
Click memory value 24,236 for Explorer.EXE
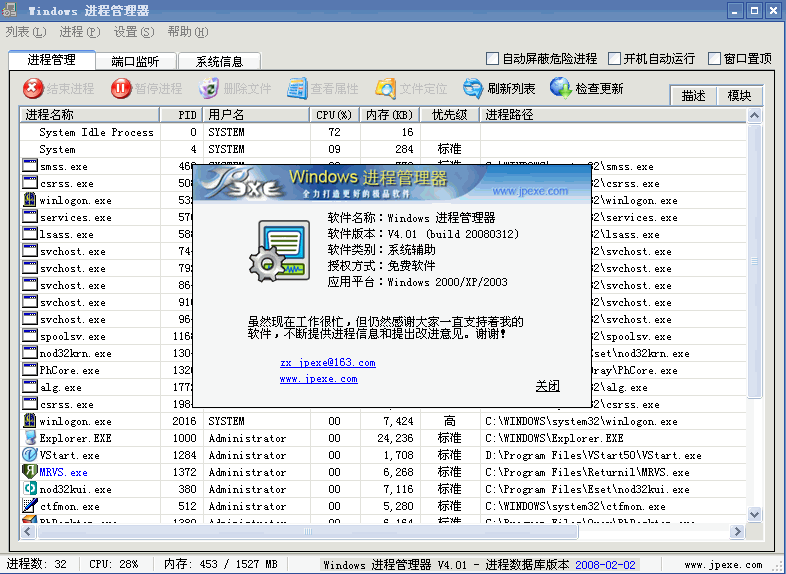(x=395, y=438)
